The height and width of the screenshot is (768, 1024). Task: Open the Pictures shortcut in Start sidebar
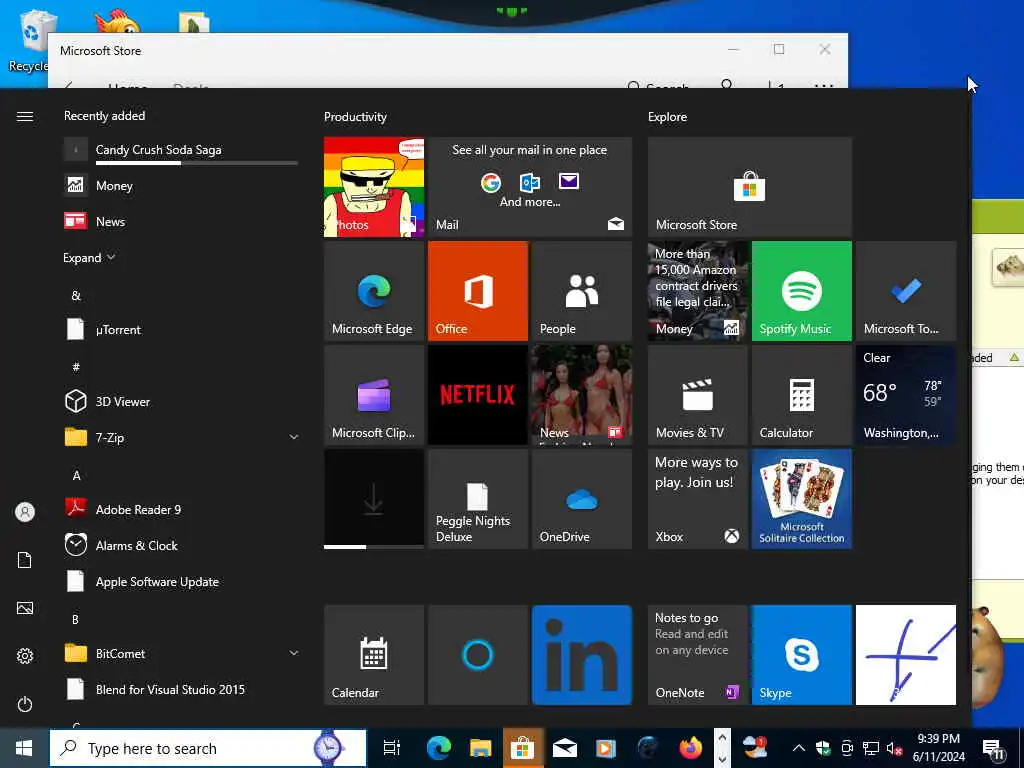pyautogui.click(x=25, y=608)
